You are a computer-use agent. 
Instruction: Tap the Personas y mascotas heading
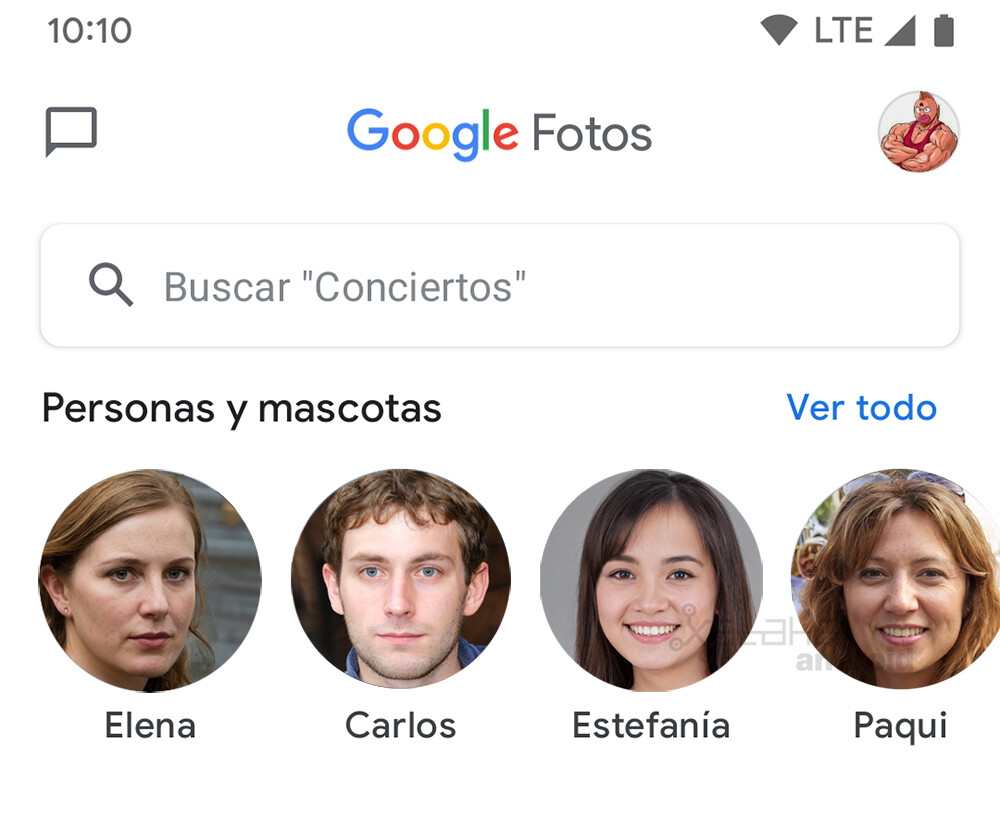tap(242, 408)
